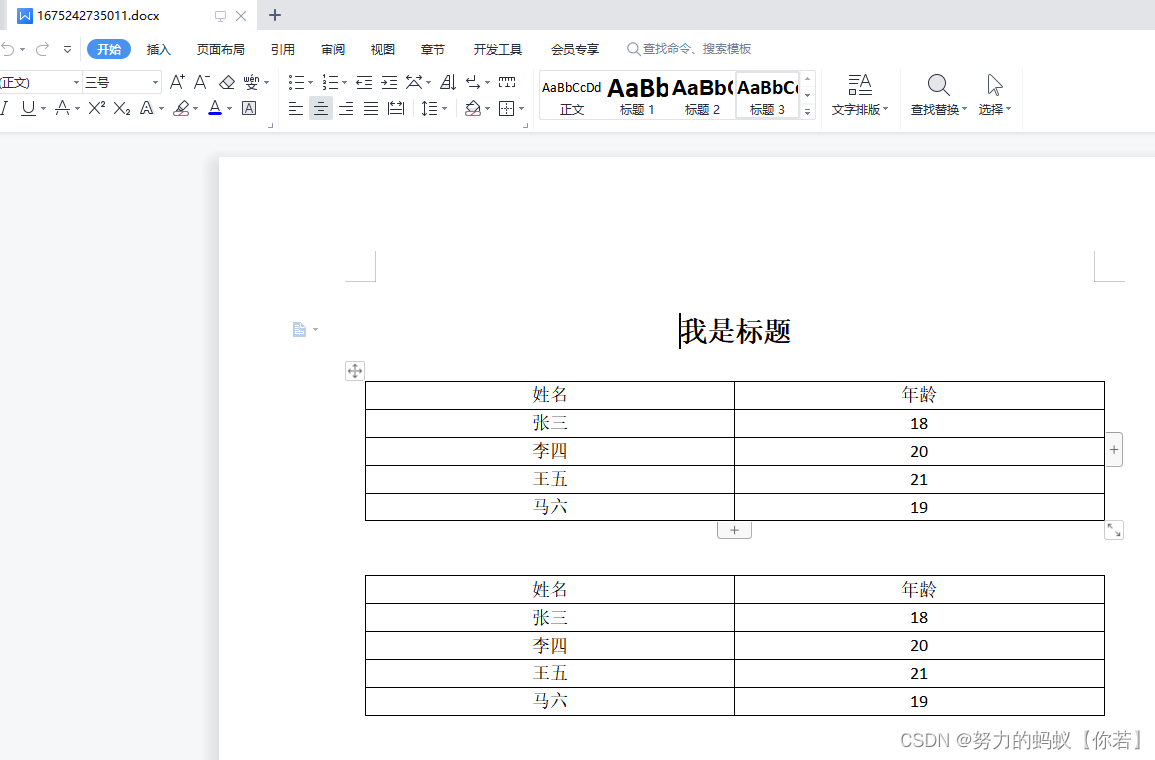The image size is (1155, 760).
Task: Decrease font size with A- icon
Action: 202,82
